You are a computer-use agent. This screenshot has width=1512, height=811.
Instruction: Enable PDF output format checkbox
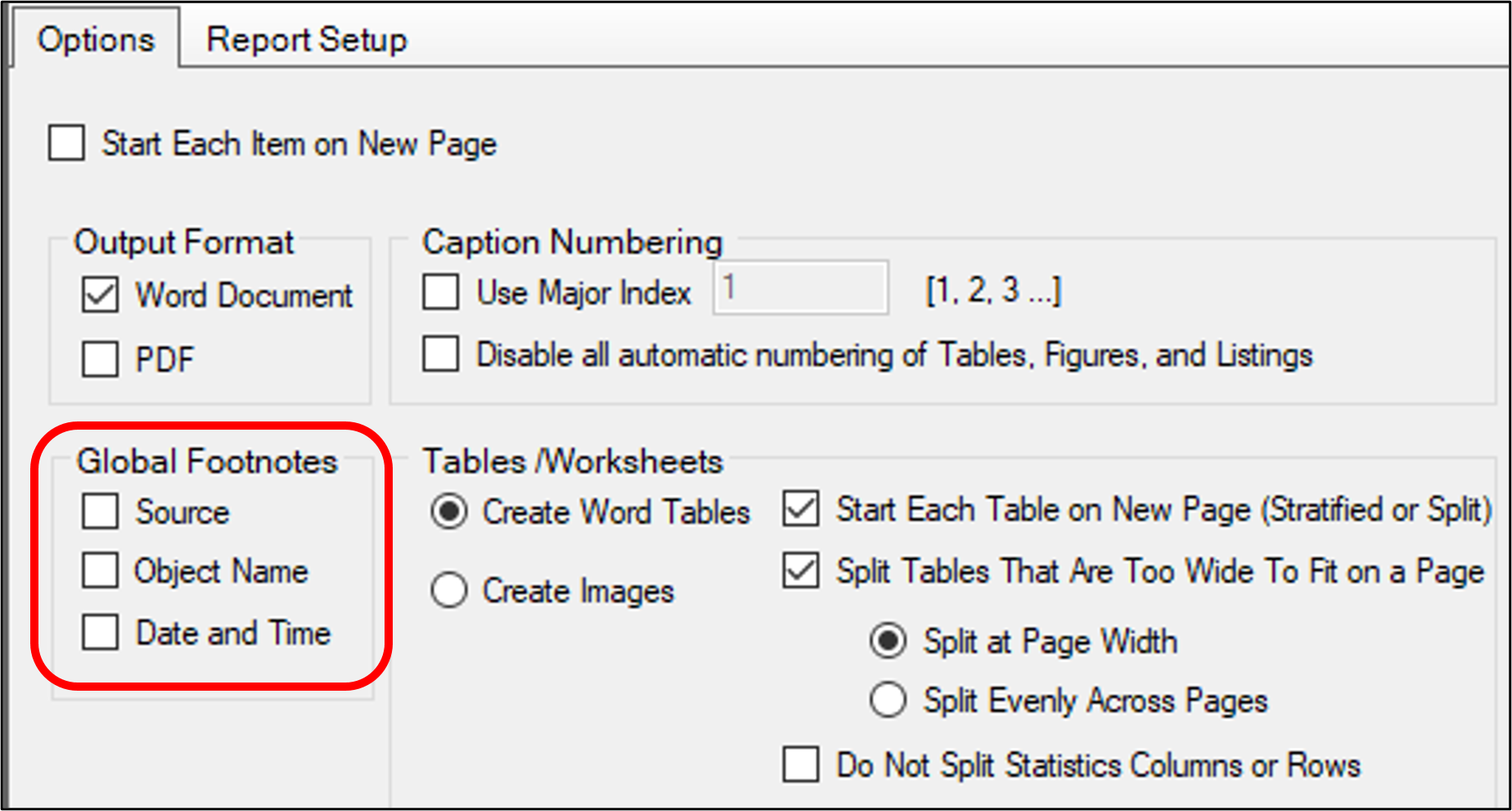[101, 358]
